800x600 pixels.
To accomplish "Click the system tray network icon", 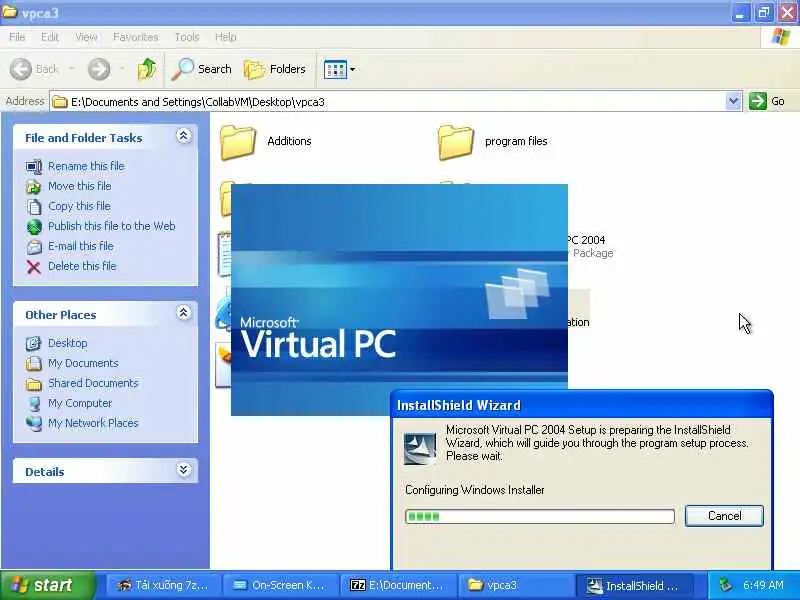I will coord(725,585).
